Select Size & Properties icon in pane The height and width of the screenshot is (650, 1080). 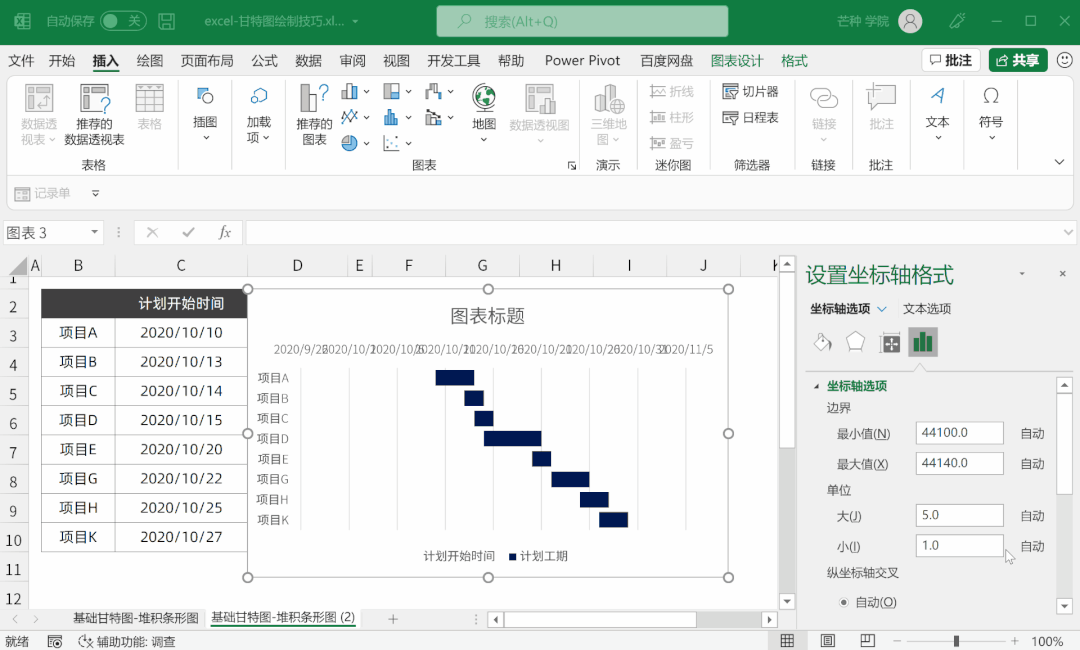click(890, 342)
